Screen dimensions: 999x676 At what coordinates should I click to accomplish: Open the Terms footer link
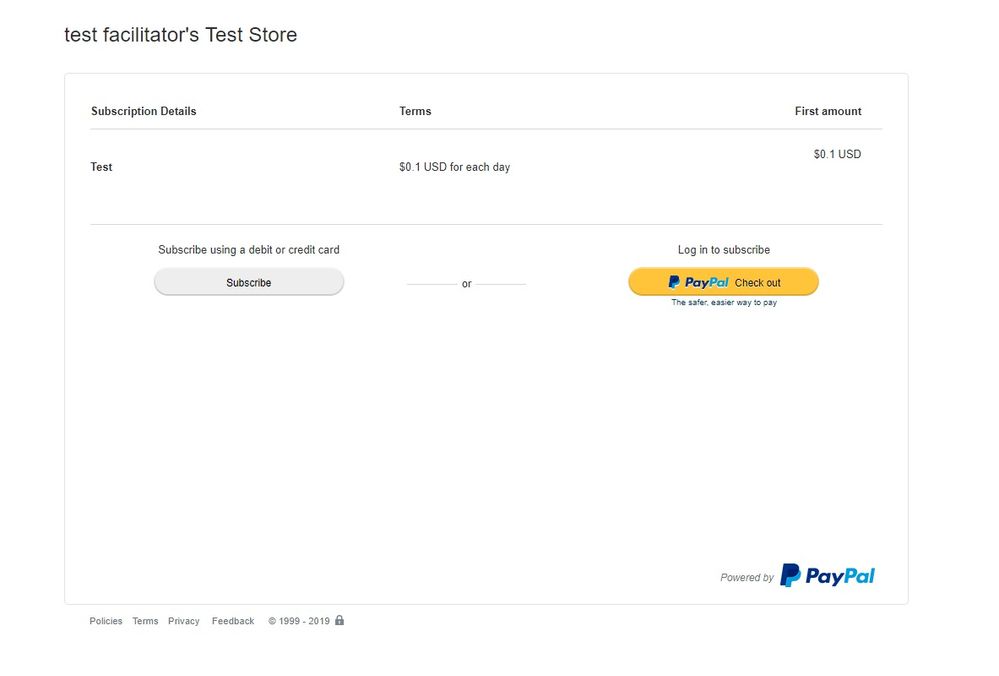(145, 621)
